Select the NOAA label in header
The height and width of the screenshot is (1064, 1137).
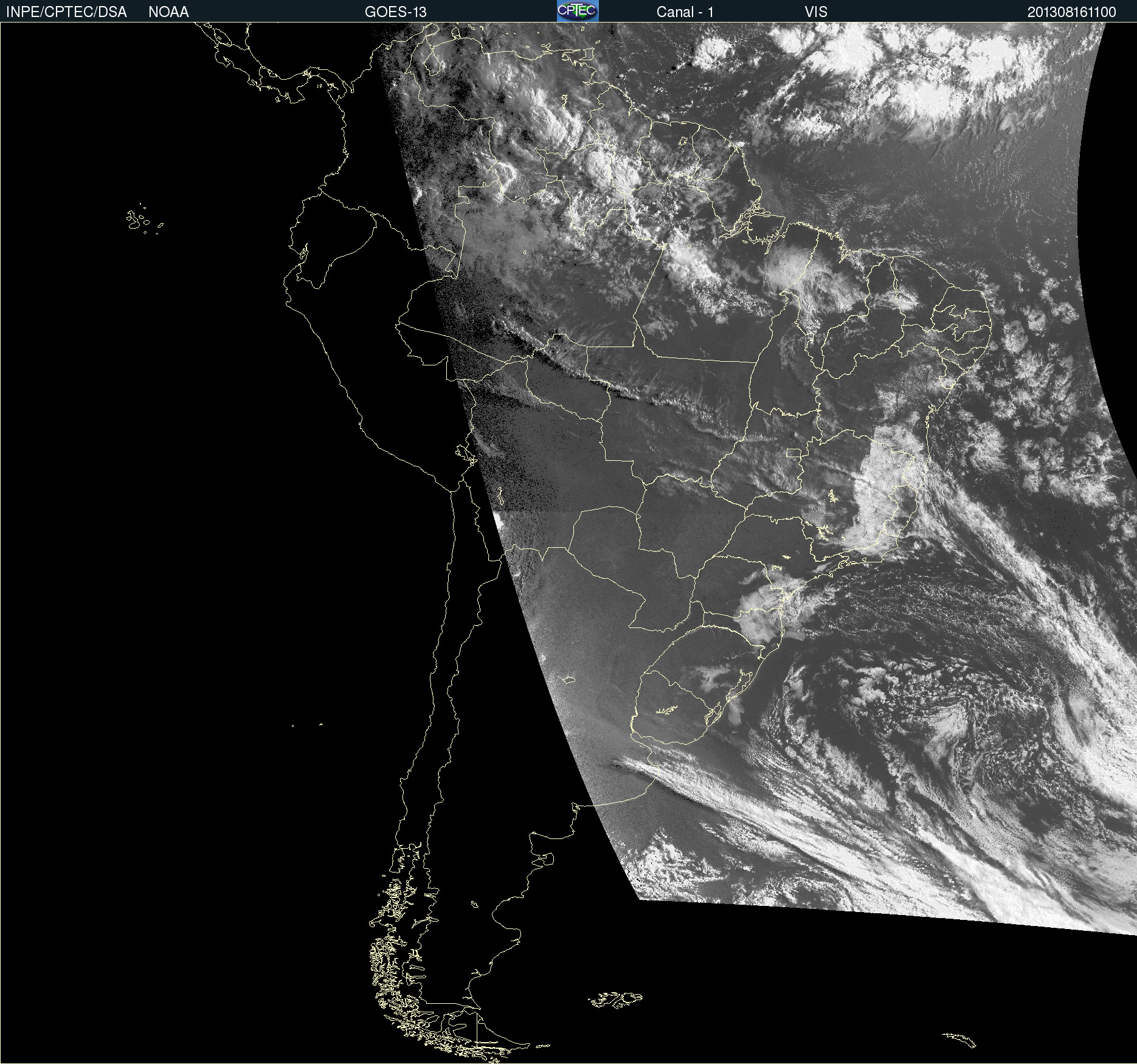click(168, 12)
